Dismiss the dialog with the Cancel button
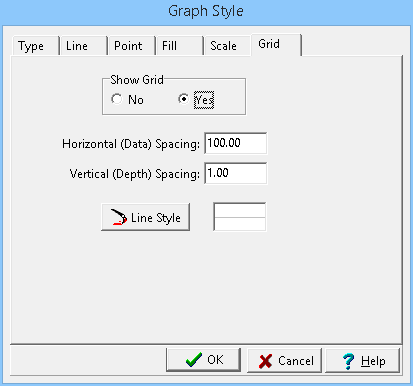 (284, 361)
